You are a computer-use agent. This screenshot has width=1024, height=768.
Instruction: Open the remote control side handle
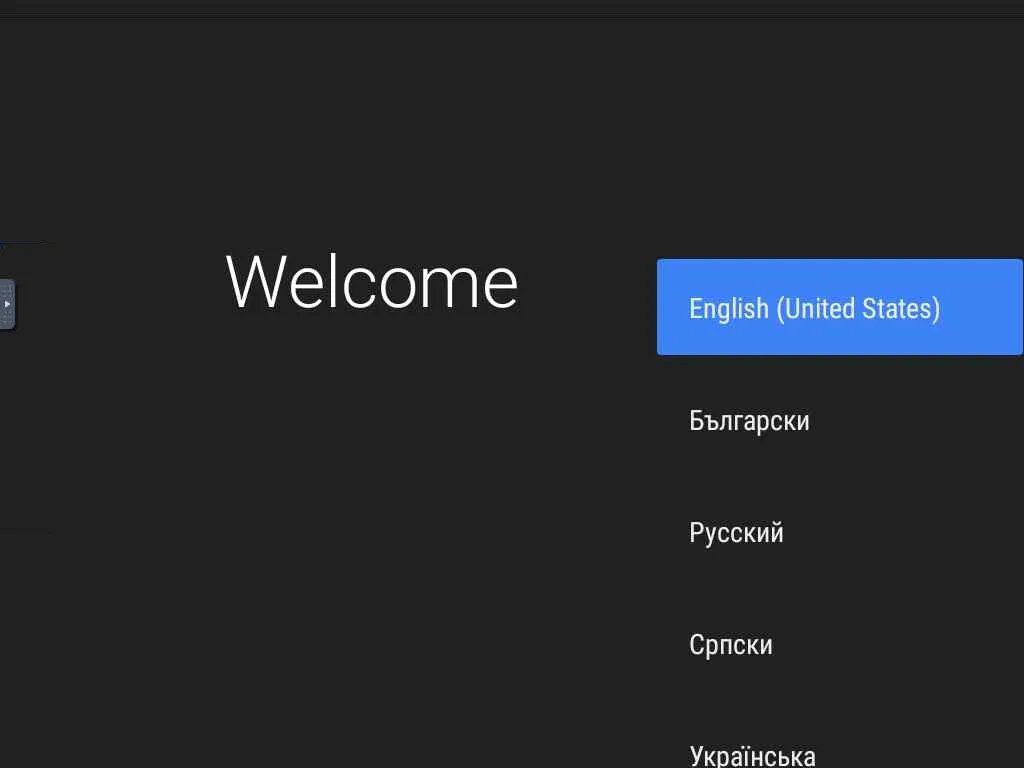pos(7,304)
